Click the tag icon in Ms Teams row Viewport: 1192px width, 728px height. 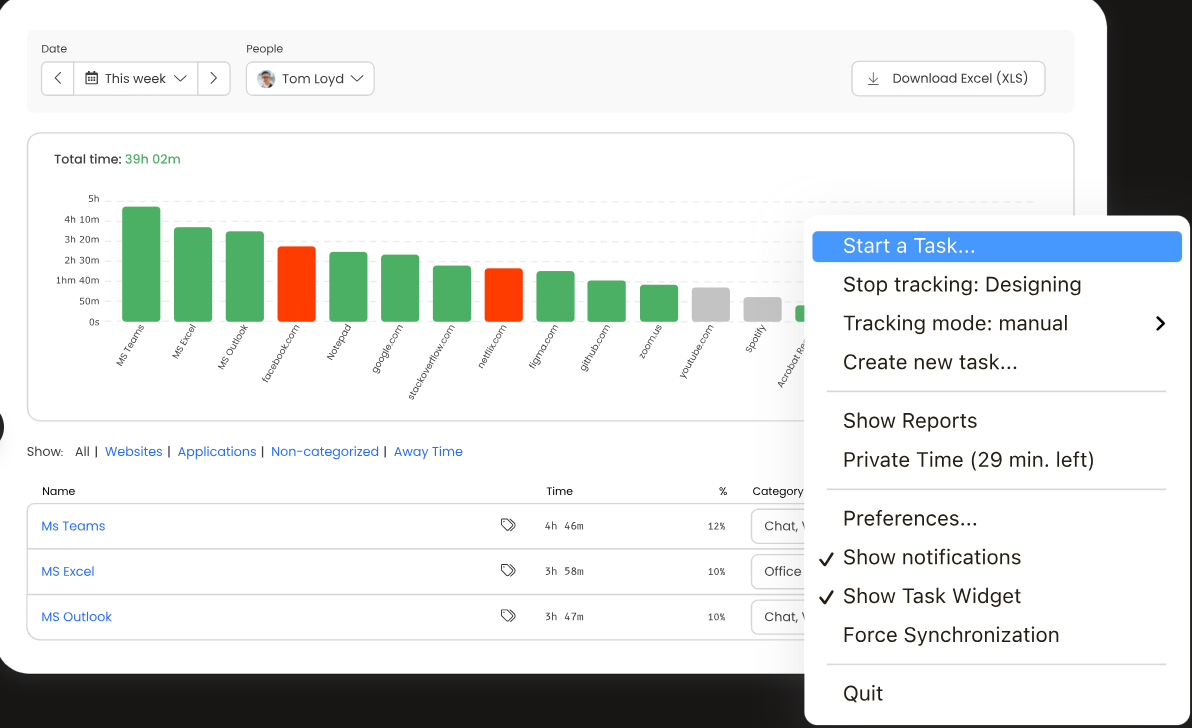[x=508, y=525]
